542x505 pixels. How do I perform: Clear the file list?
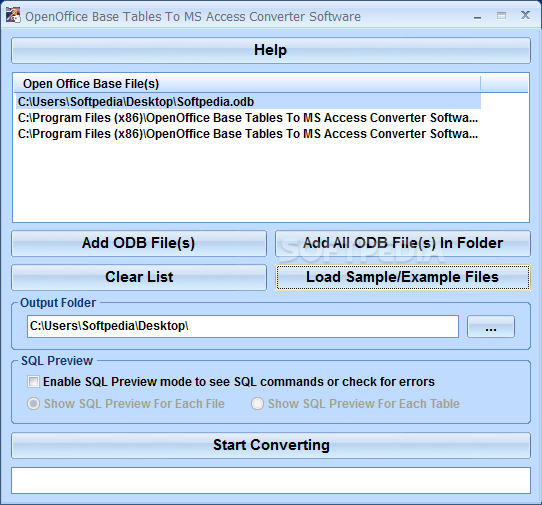139,277
